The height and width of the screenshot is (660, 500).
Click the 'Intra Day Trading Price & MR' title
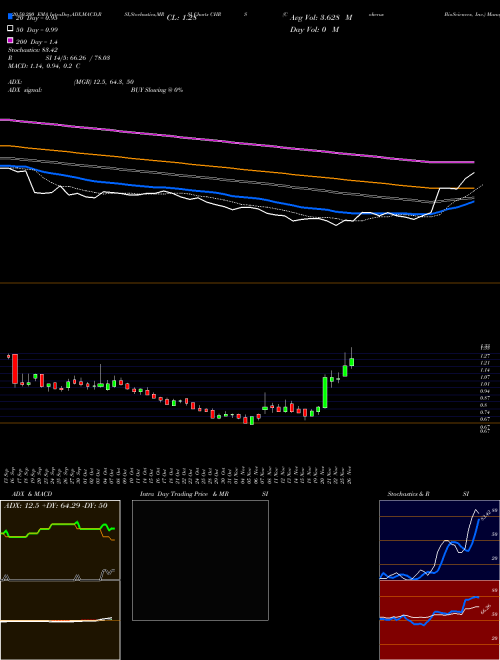184,494
